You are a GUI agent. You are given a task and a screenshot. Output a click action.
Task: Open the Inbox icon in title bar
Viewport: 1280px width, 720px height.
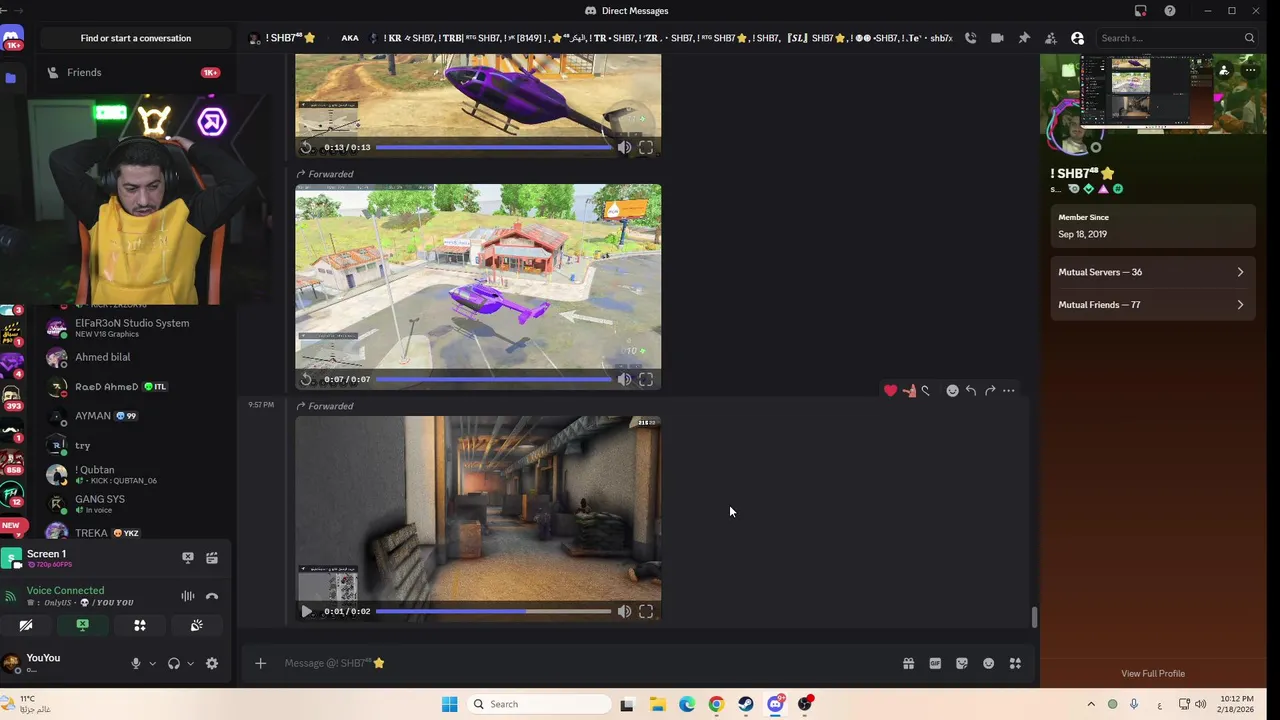pos(1141,11)
